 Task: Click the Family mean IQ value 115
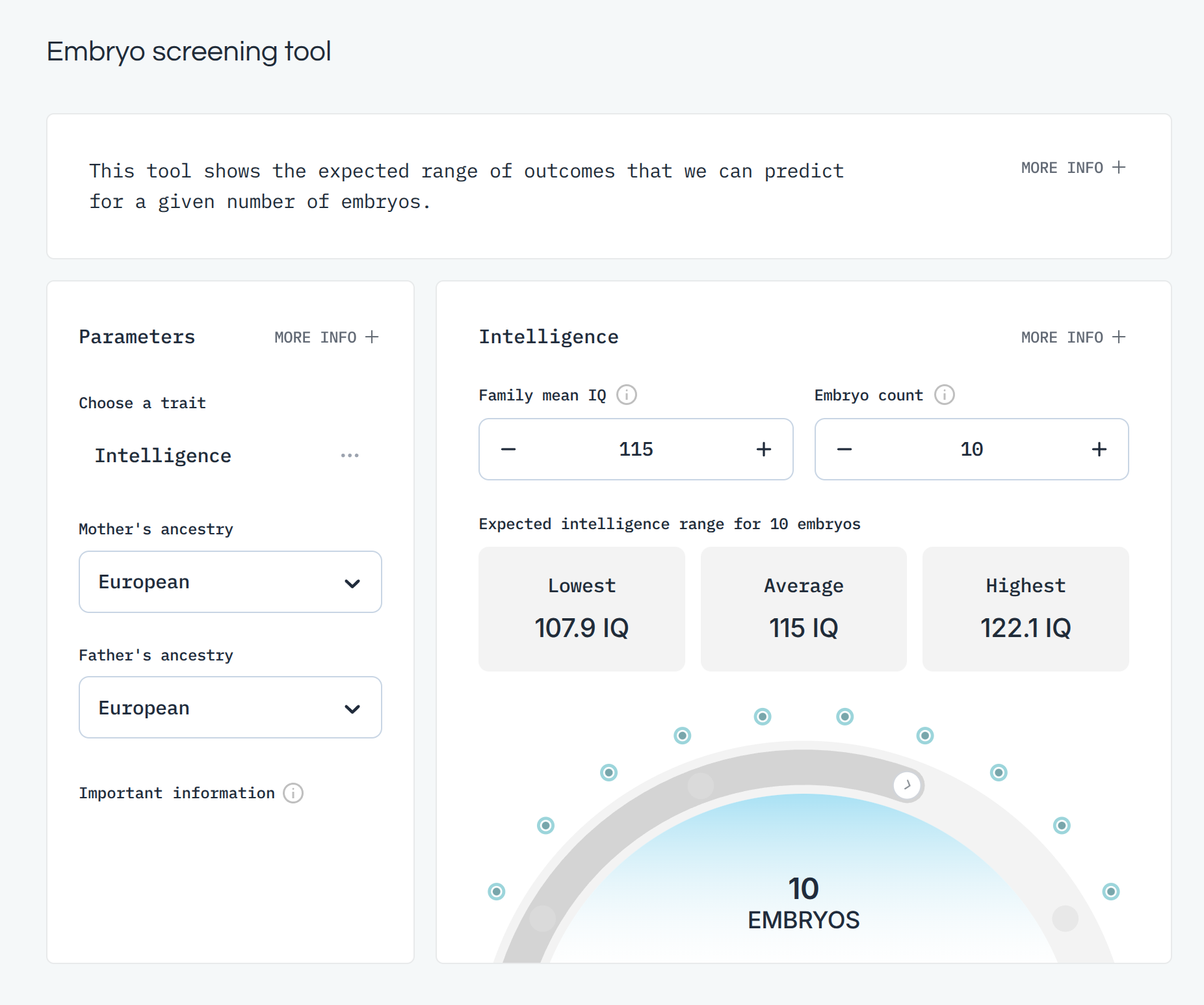pos(636,449)
